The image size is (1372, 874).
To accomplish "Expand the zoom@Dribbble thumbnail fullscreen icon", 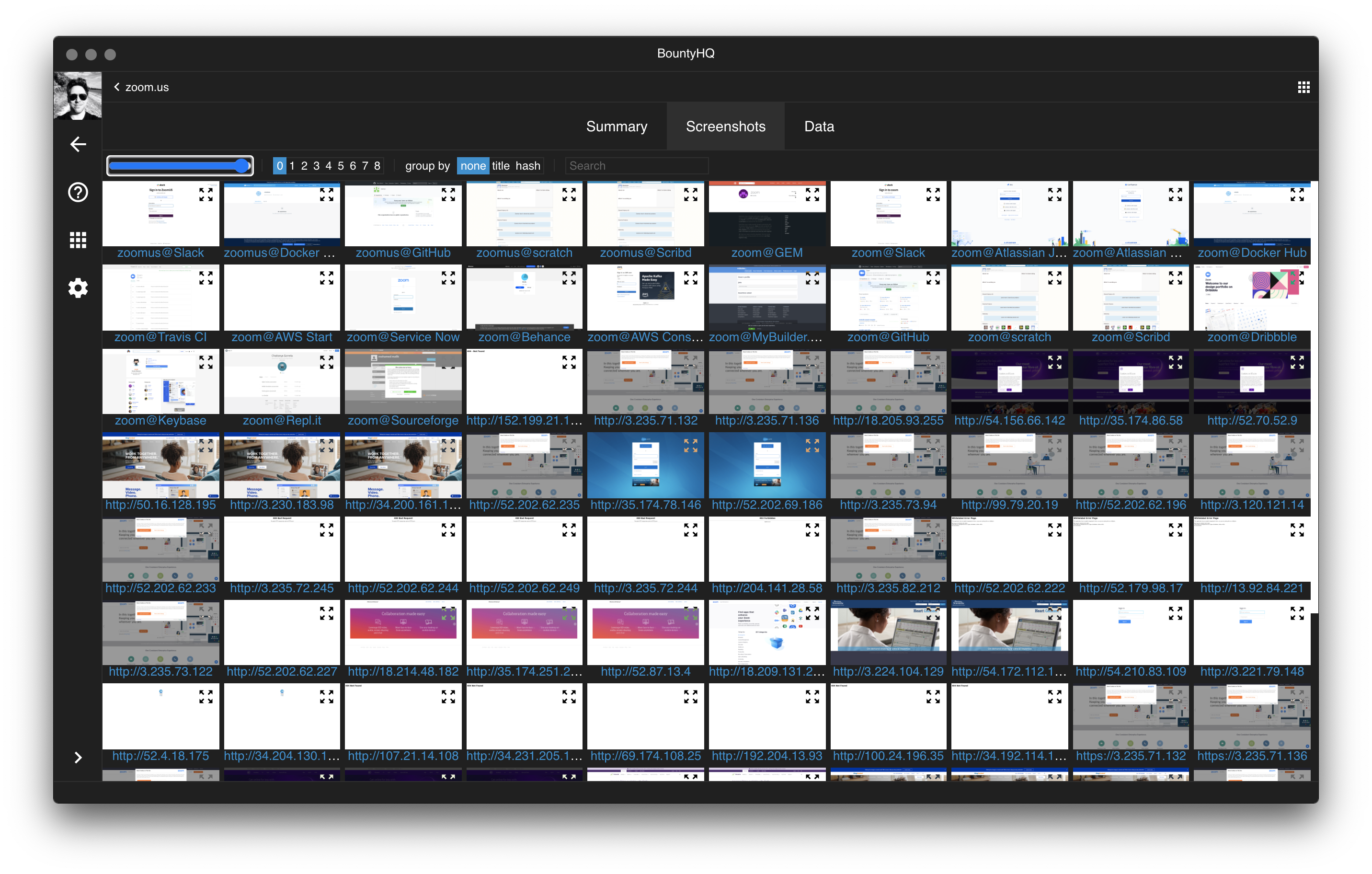I will coord(1297,278).
